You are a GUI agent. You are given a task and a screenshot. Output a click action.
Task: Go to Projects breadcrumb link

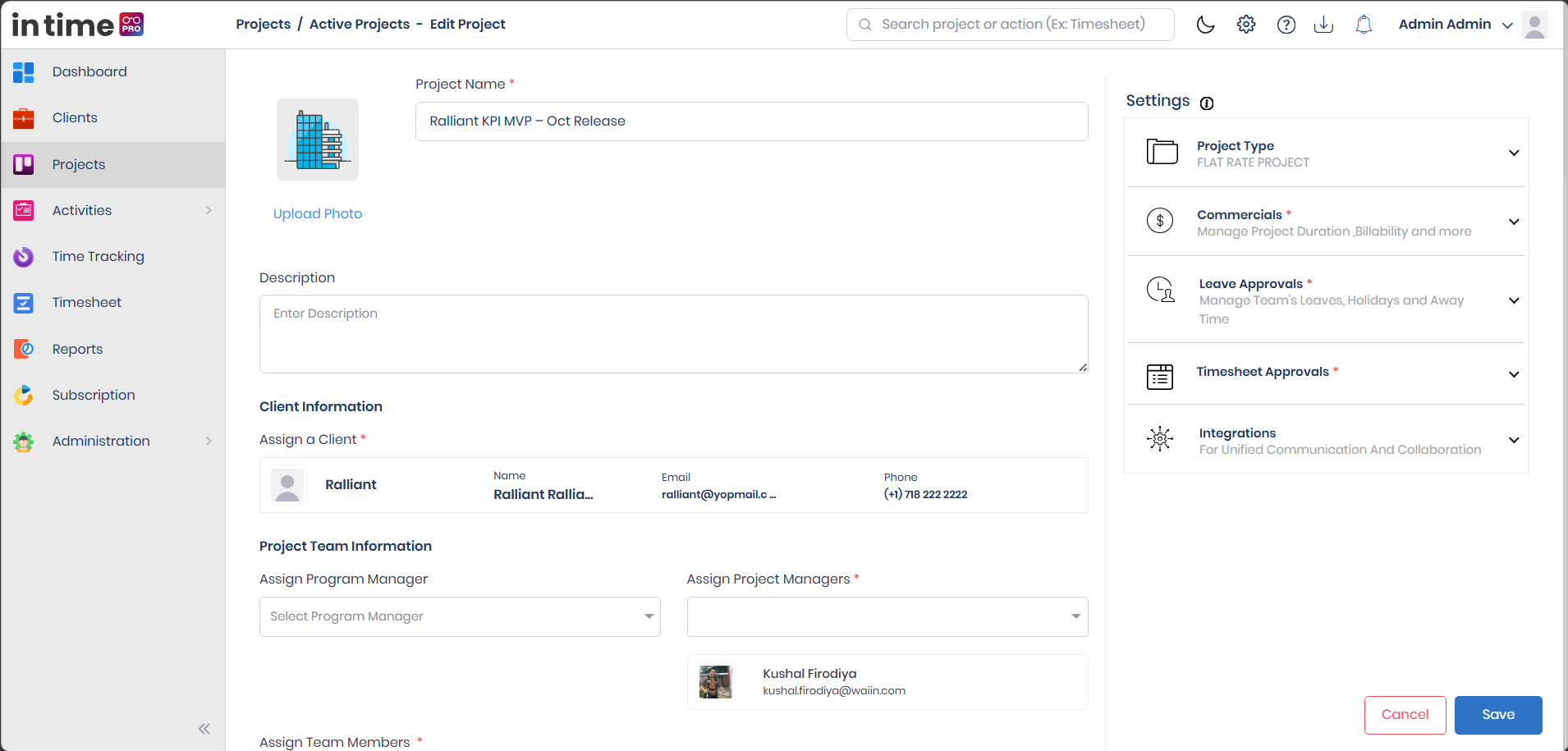264,25
